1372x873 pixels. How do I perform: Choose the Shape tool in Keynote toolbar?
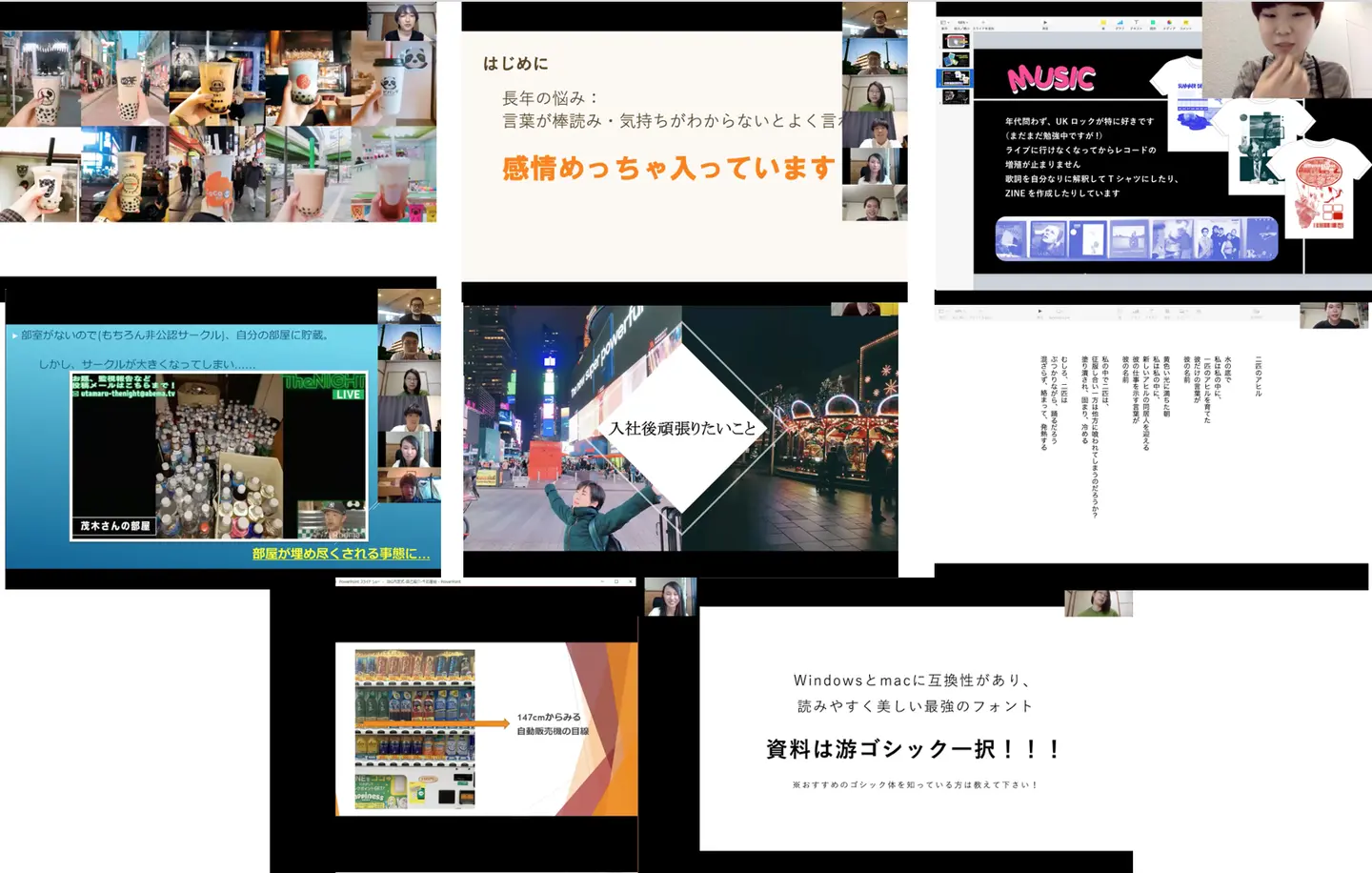[x=1153, y=23]
